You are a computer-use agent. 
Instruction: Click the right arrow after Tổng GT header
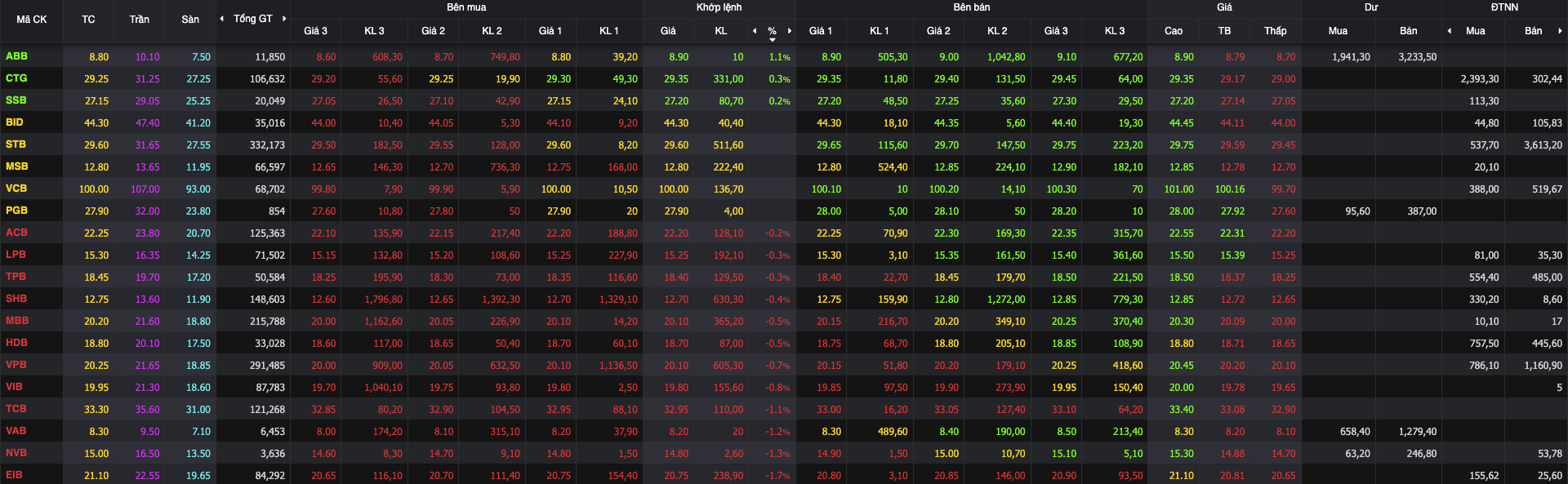pos(284,19)
